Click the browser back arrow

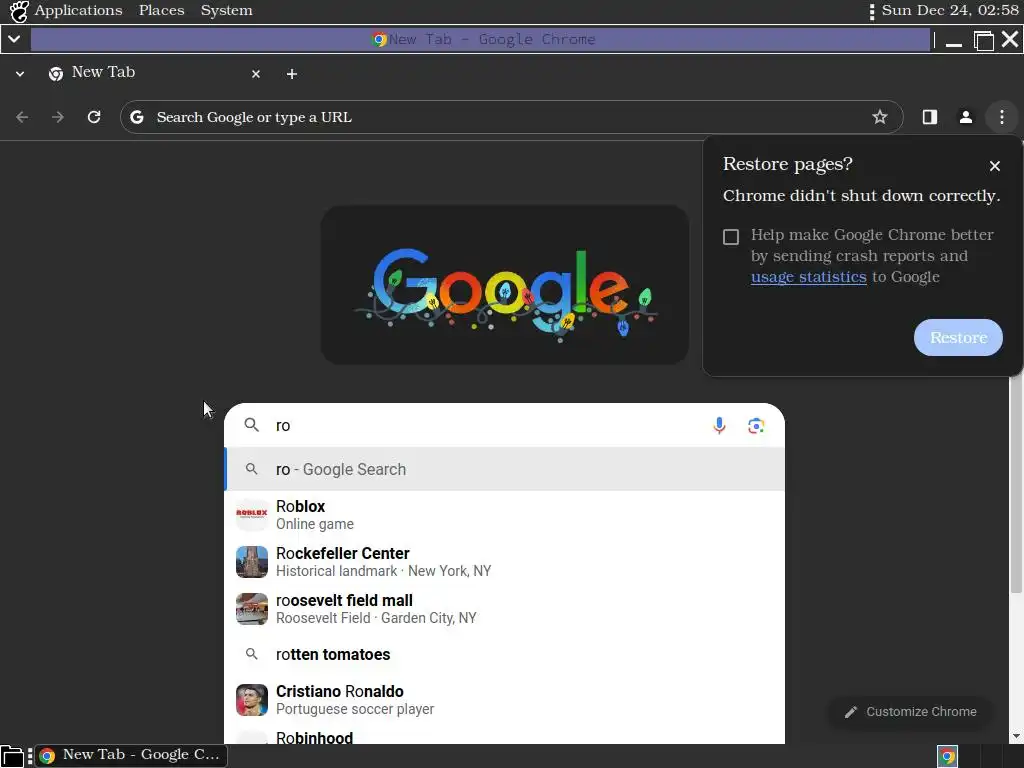tap(22, 117)
